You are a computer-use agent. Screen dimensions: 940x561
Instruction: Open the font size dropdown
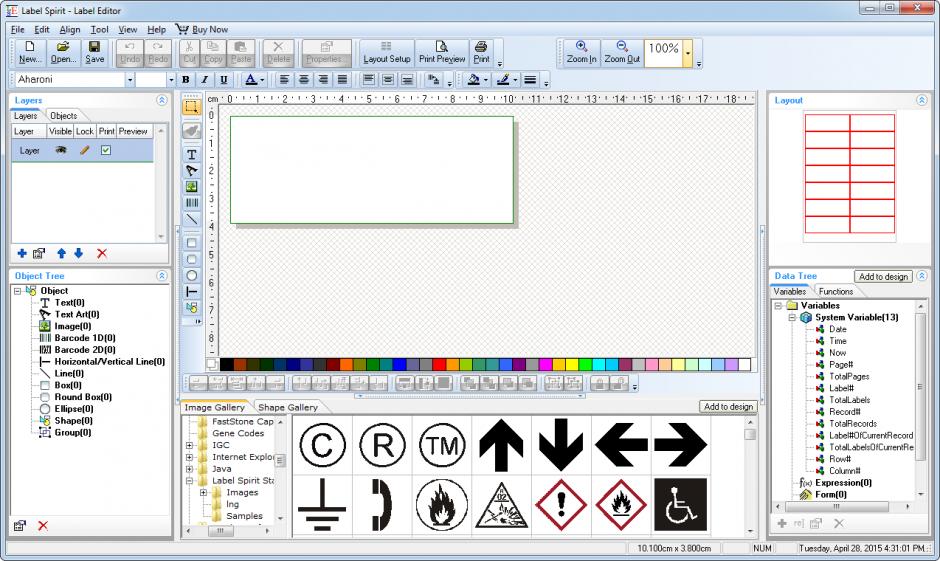(171, 79)
